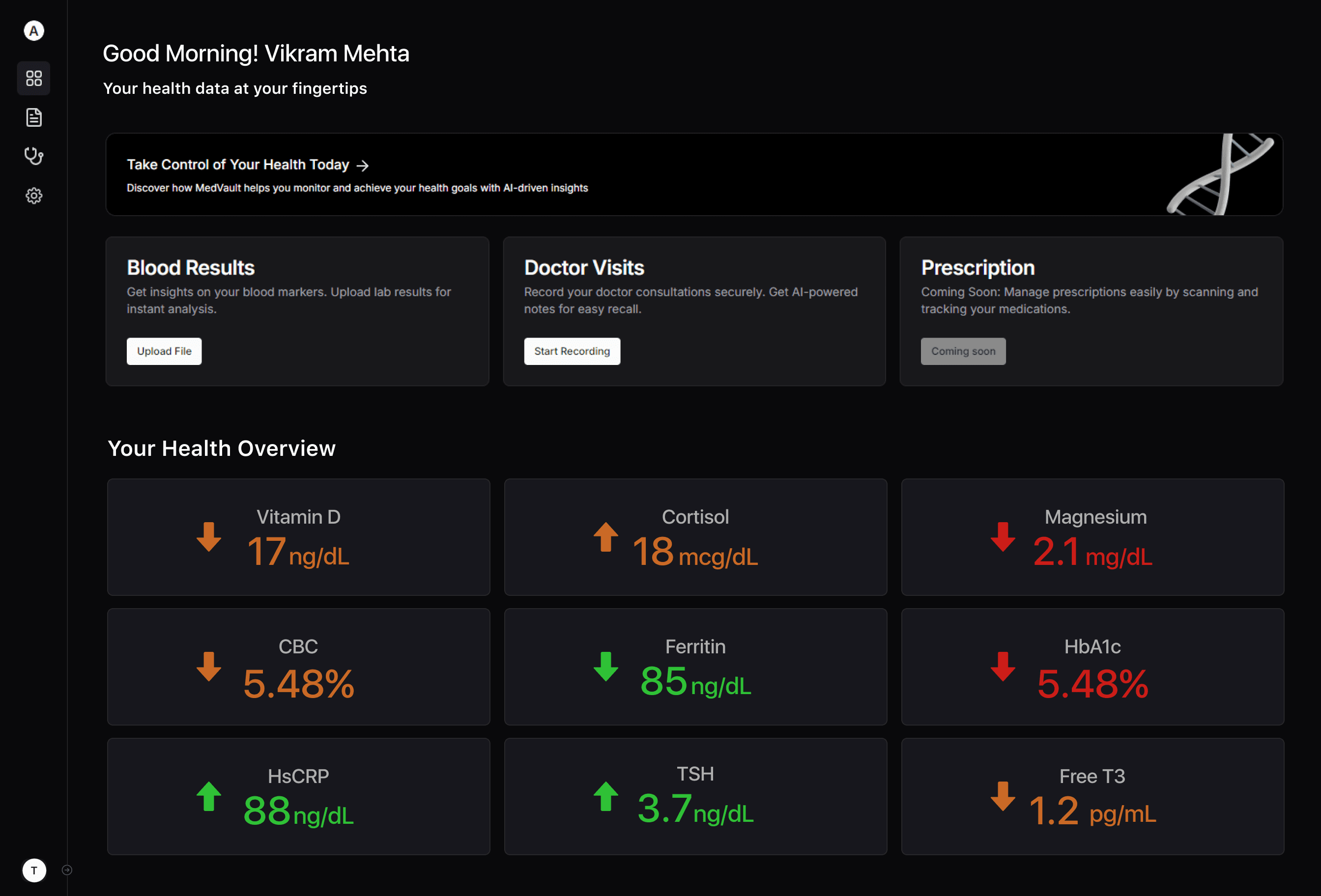Open the dashboard grid icon in sidebar
Image resolution: width=1321 pixels, height=896 pixels.
tap(34, 79)
